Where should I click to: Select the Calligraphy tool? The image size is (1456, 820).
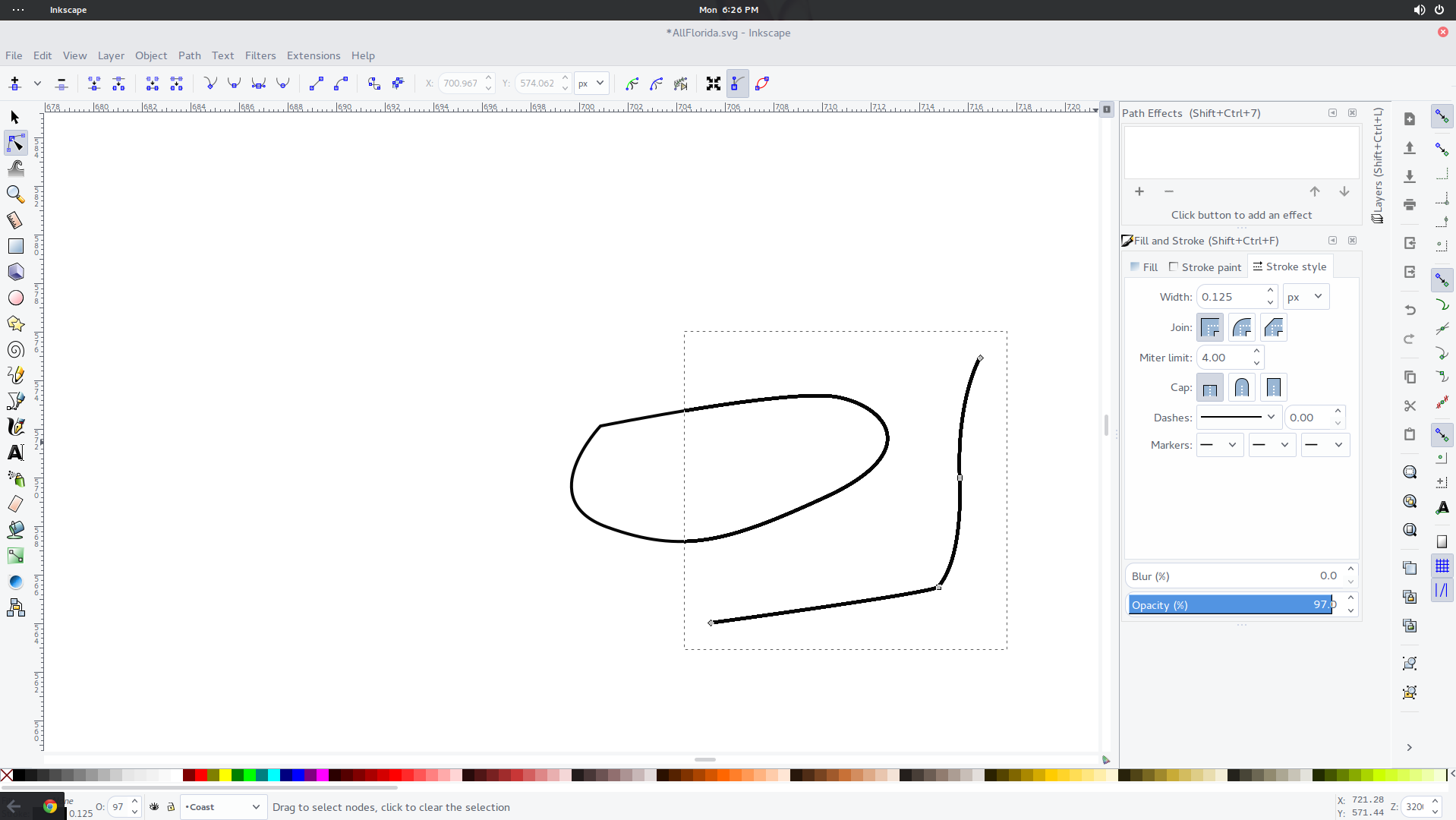[x=15, y=426]
